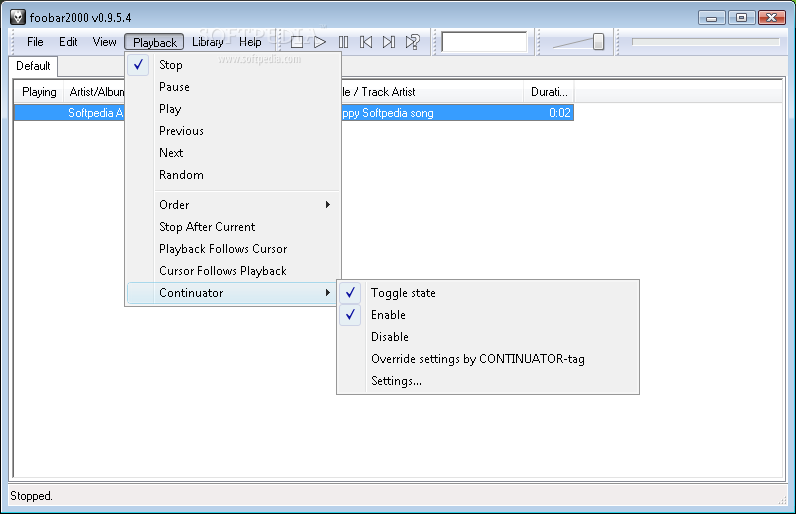796x514 pixels.
Task: Click the foobar2000 title bar icon
Action: [x=18, y=17]
